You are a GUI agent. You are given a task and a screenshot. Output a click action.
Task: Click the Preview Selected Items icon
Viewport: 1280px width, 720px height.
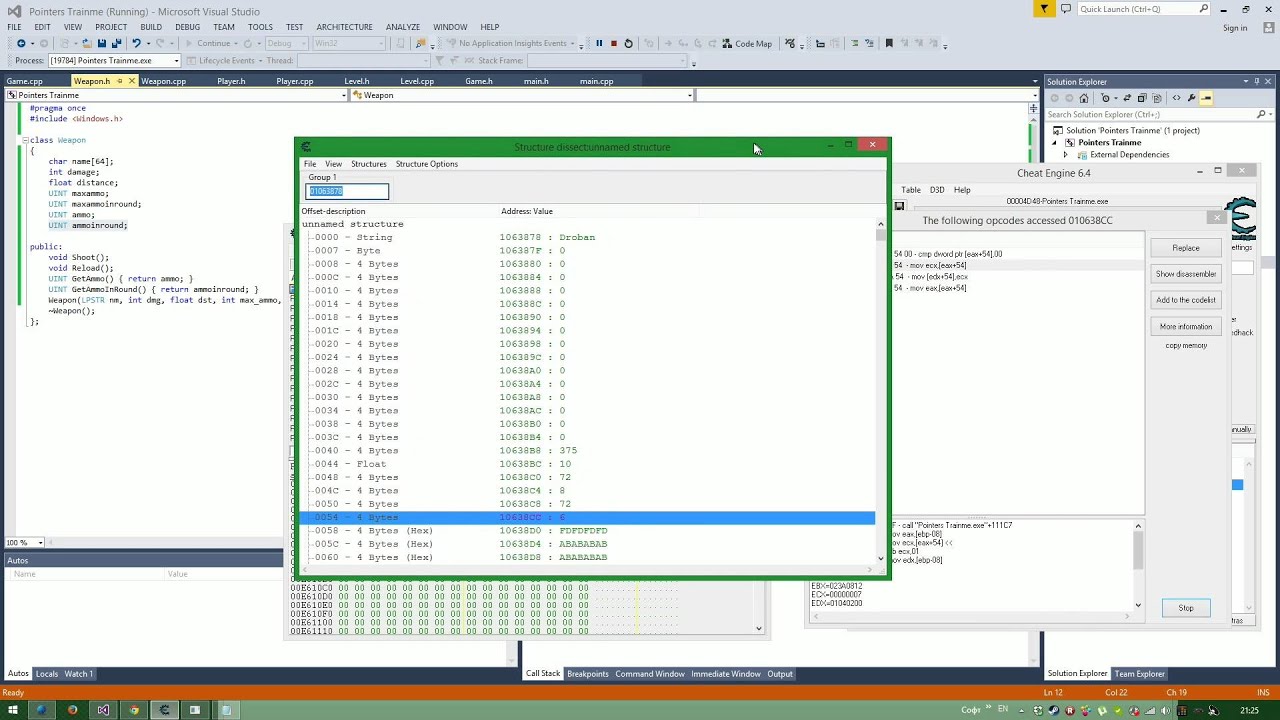[1206, 98]
